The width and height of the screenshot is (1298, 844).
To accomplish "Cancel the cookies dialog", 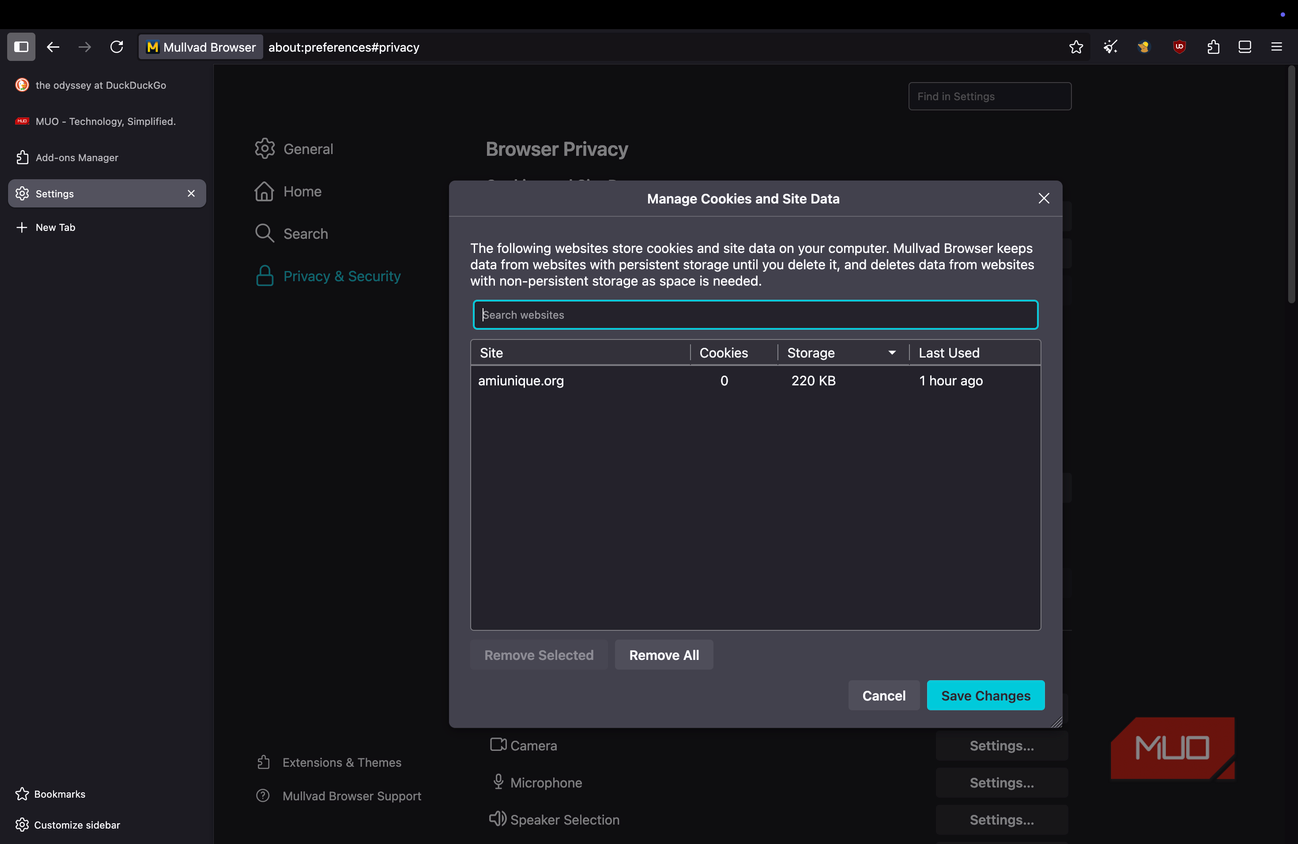I will coord(884,696).
